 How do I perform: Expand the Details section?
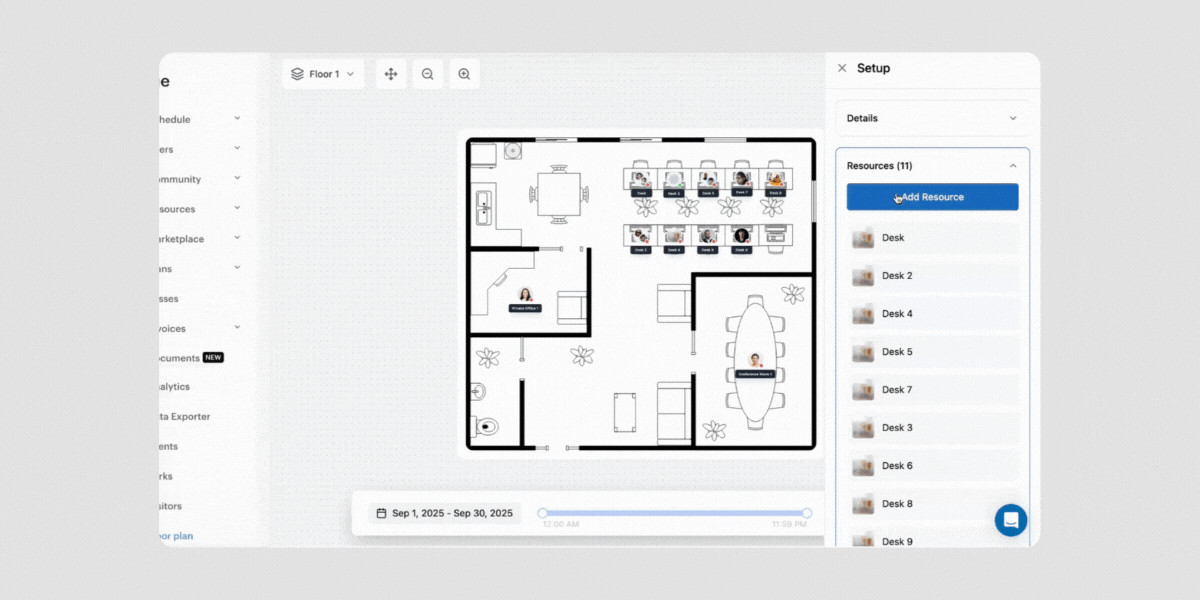1012,118
